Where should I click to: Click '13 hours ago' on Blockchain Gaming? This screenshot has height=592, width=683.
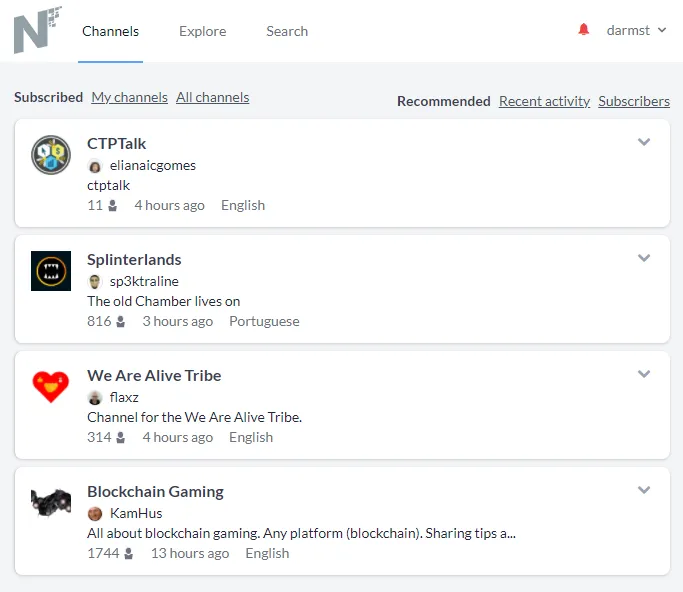[x=190, y=553]
